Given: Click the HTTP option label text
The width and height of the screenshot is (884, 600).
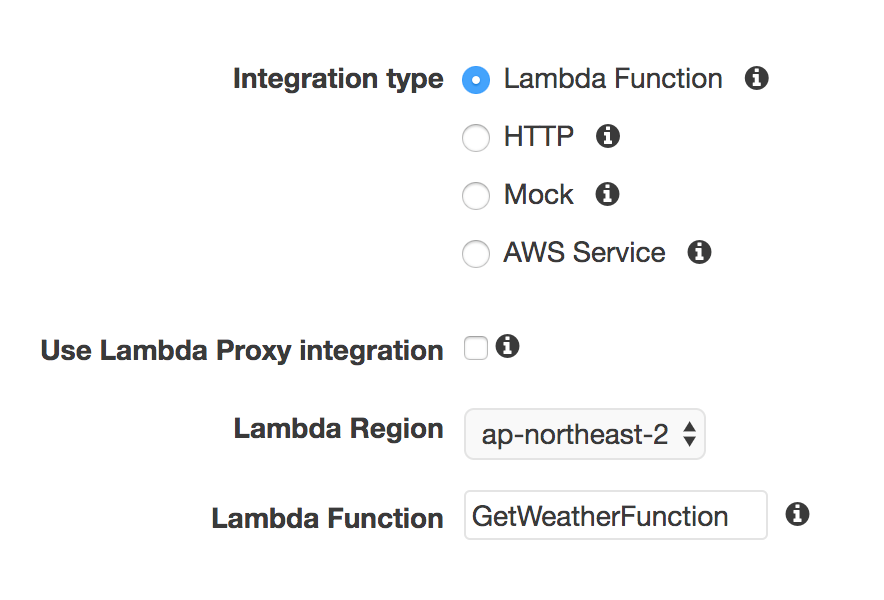Looking at the screenshot, I should tap(538, 136).
